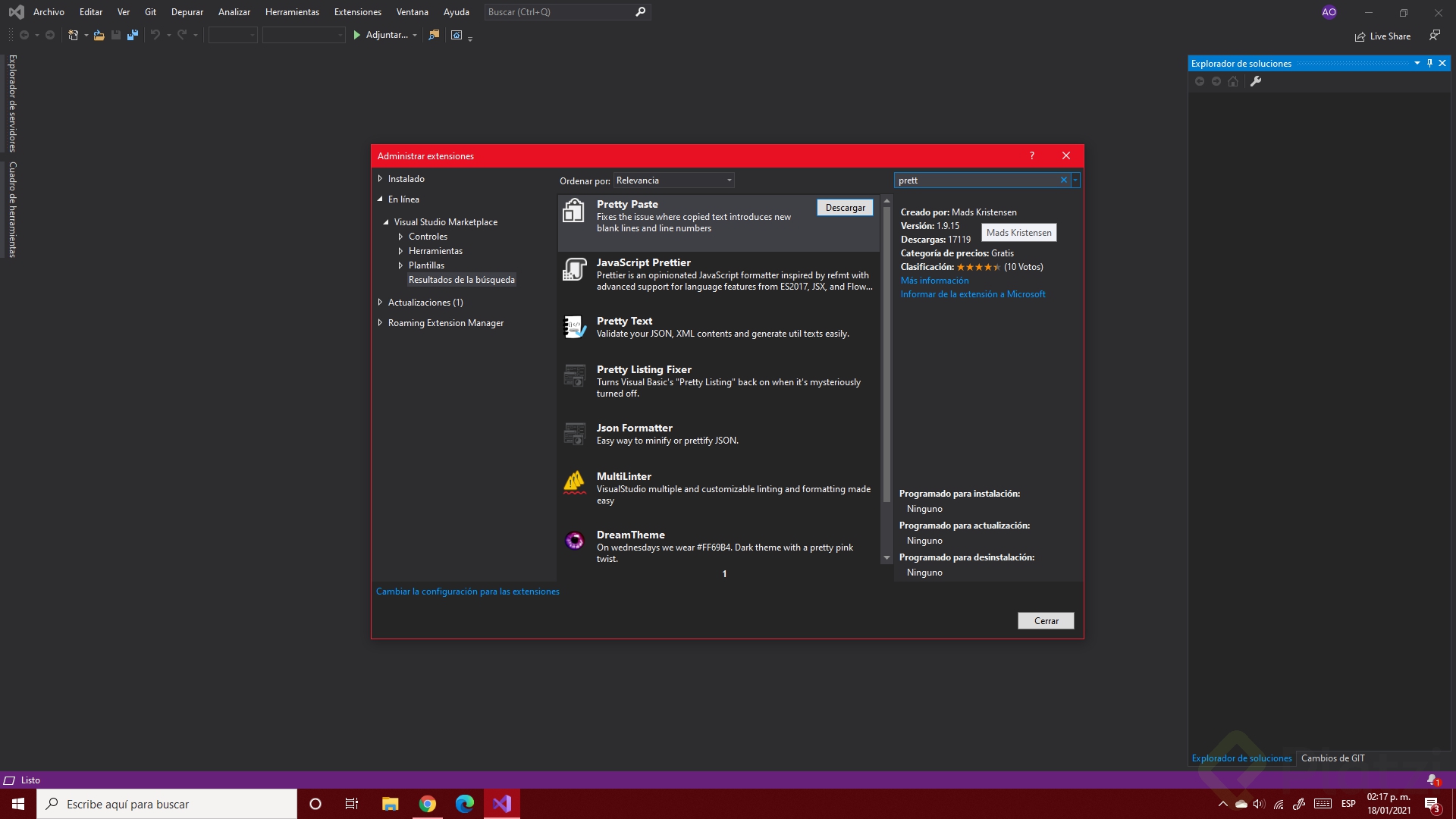Click Informar de la extensión a Microsoft
The height and width of the screenshot is (819, 1456).
(973, 294)
